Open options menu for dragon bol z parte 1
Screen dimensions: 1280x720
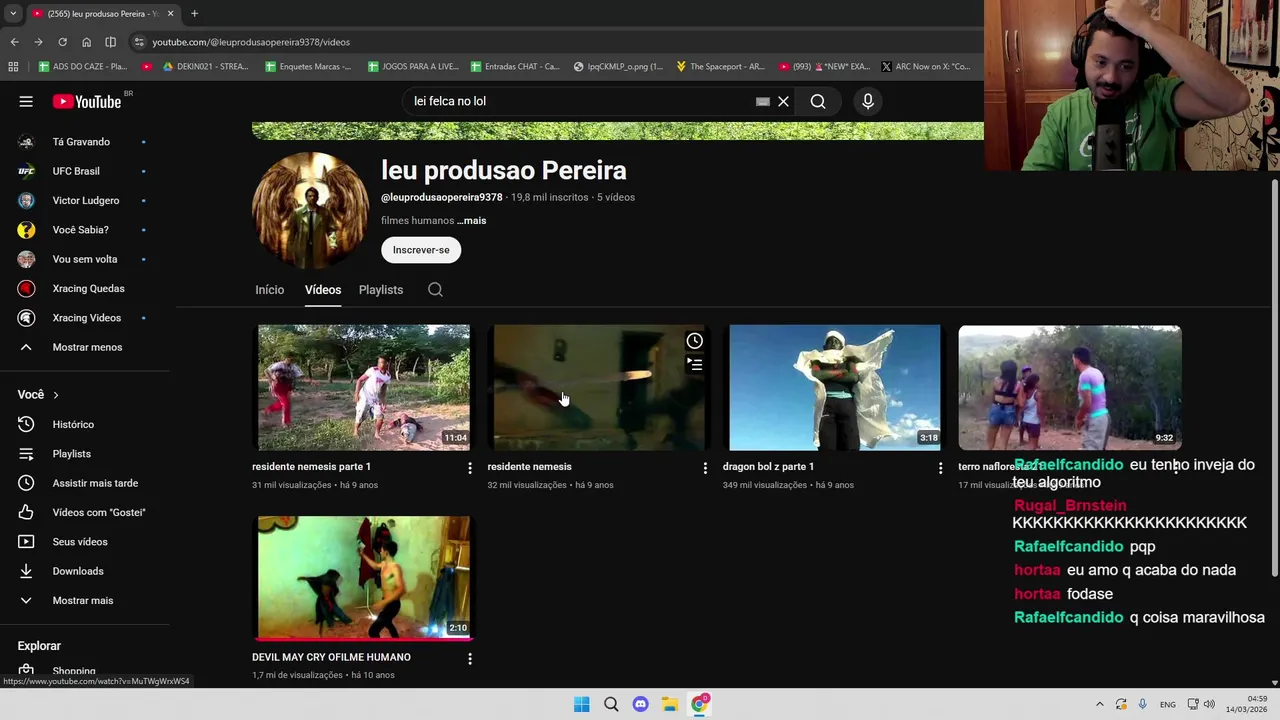[x=940, y=468]
